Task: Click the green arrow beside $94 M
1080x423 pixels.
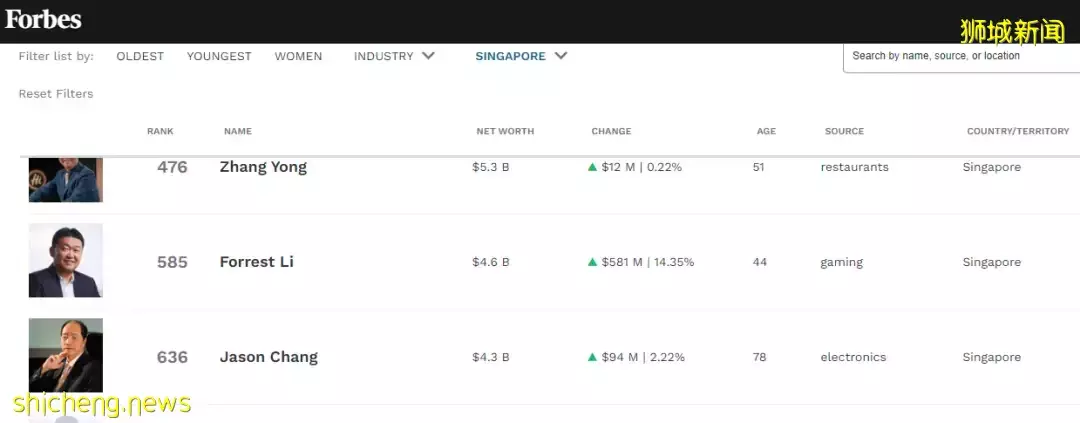Action: 592,357
